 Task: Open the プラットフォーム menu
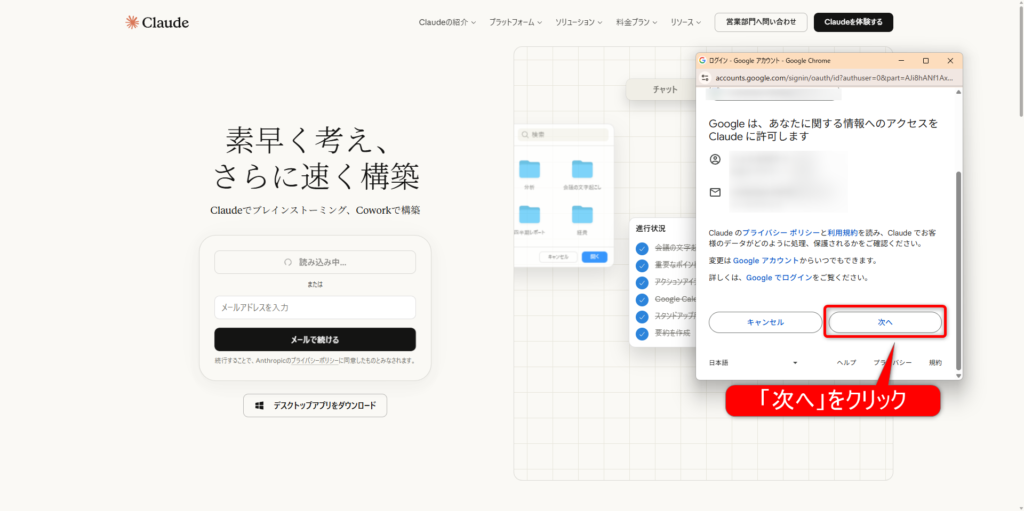[515, 22]
